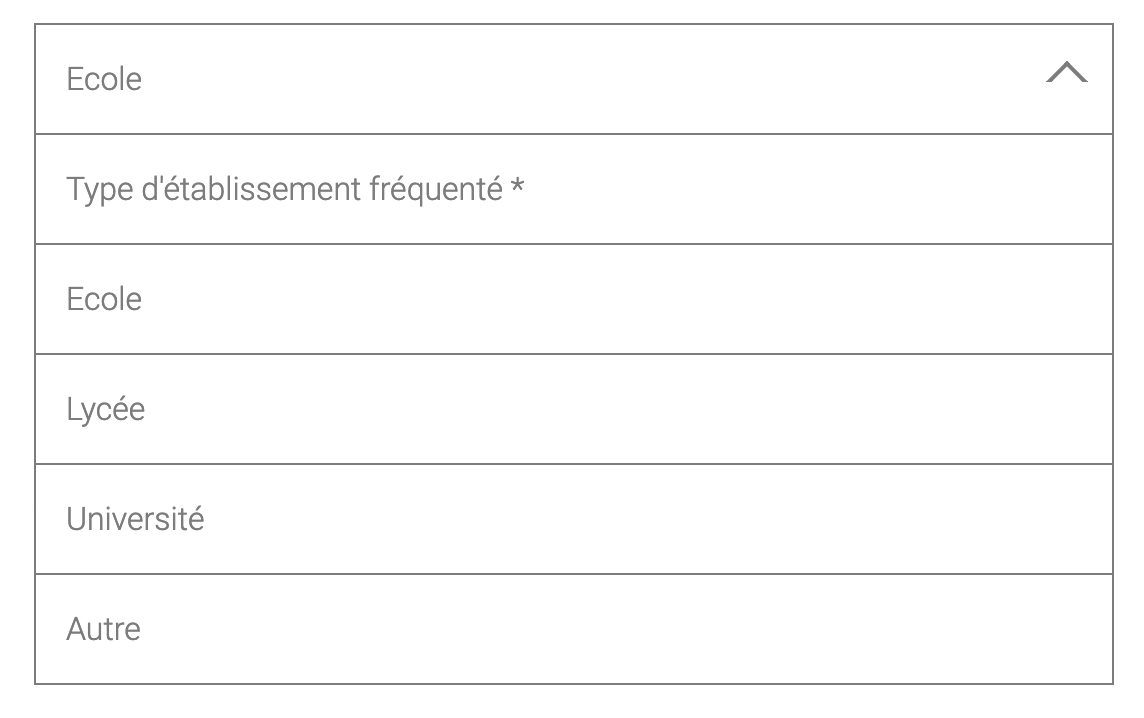Re-select the Ecole entry below the placeholder

[x=573, y=299]
